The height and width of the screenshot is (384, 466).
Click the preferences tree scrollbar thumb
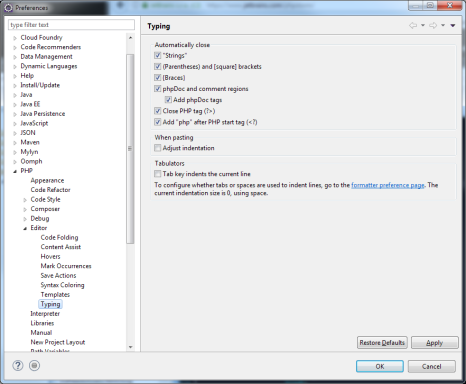(130, 149)
